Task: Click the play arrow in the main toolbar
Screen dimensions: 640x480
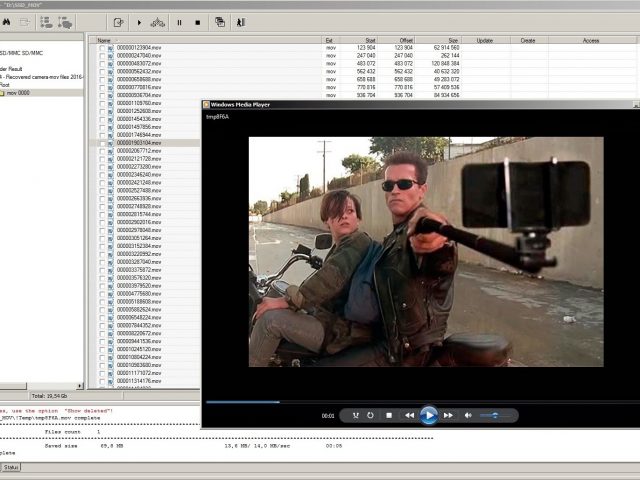Action: click(139, 22)
